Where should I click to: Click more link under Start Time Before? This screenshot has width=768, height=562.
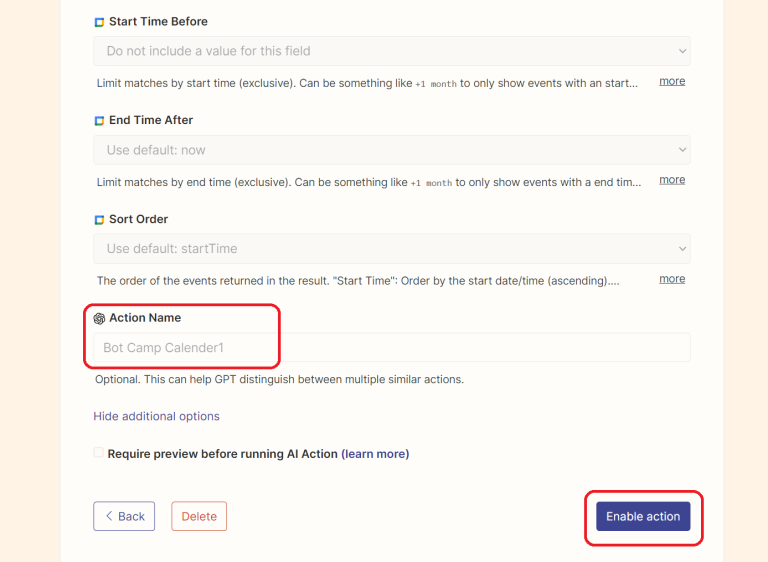pyautogui.click(x=672, y=81)
